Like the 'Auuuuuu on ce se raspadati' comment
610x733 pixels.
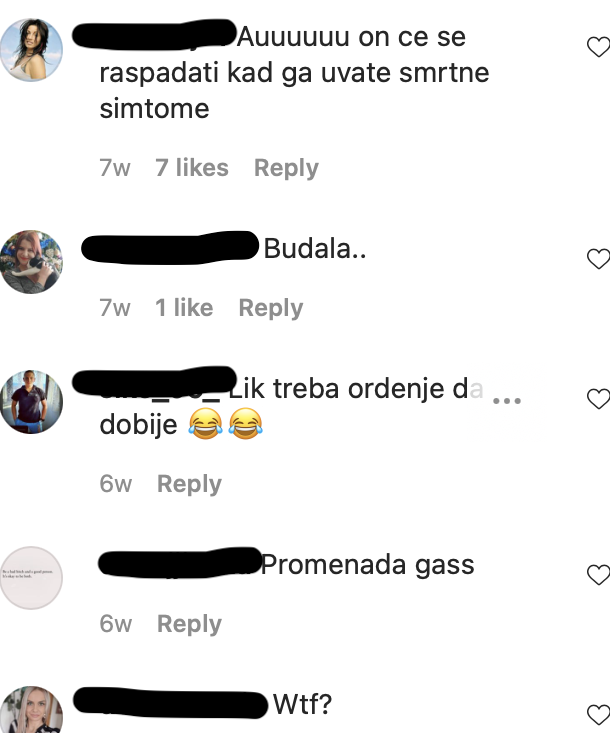[x=598, y=47]
